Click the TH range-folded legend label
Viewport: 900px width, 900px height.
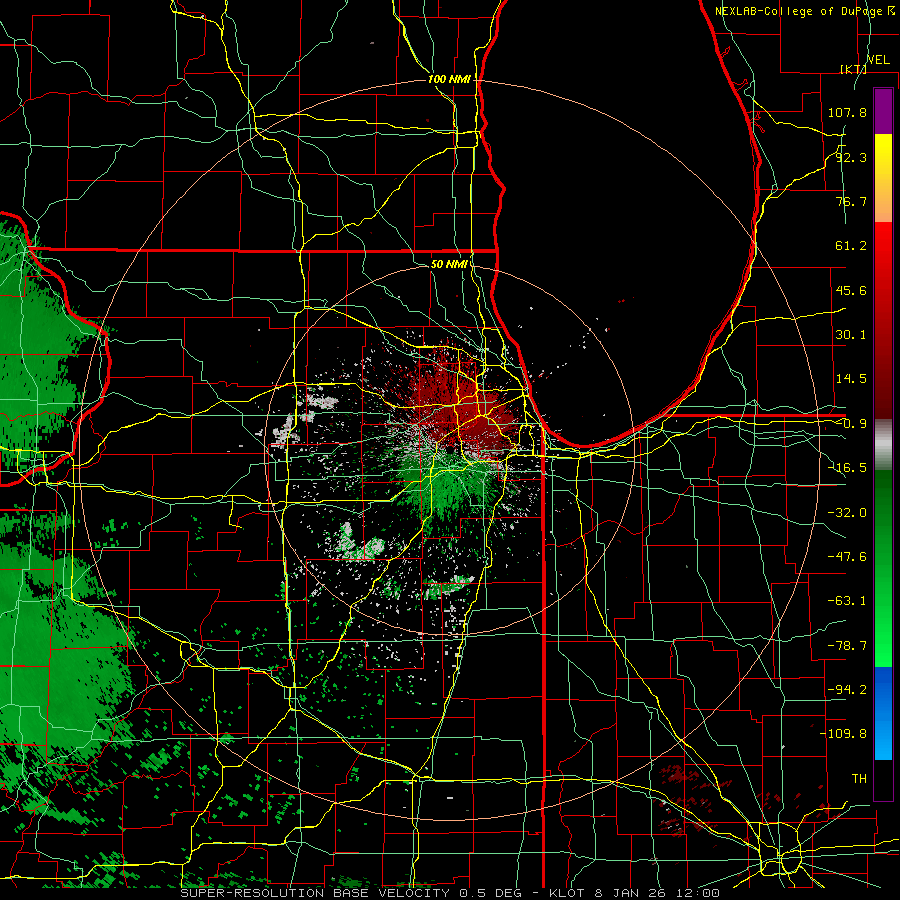click(859, 779)
